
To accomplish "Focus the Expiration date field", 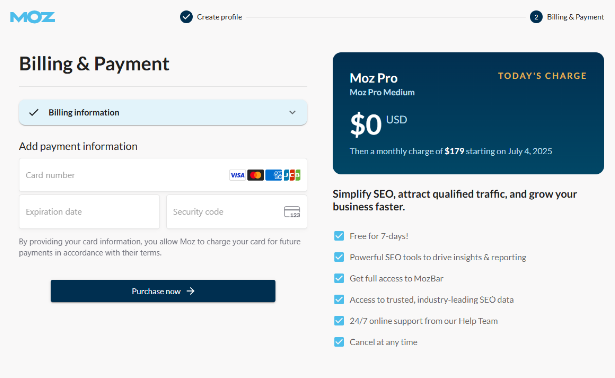I will click(x=89, y=212).
